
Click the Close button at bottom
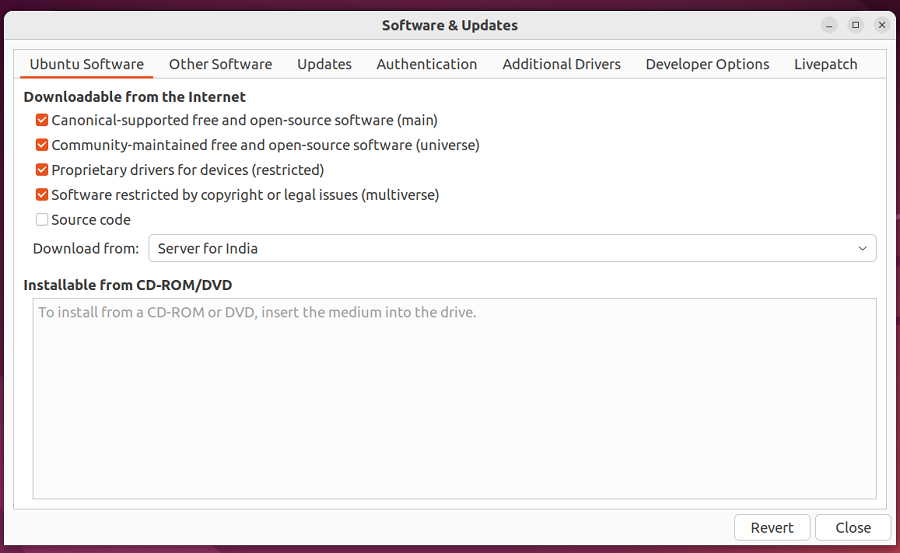853,527
